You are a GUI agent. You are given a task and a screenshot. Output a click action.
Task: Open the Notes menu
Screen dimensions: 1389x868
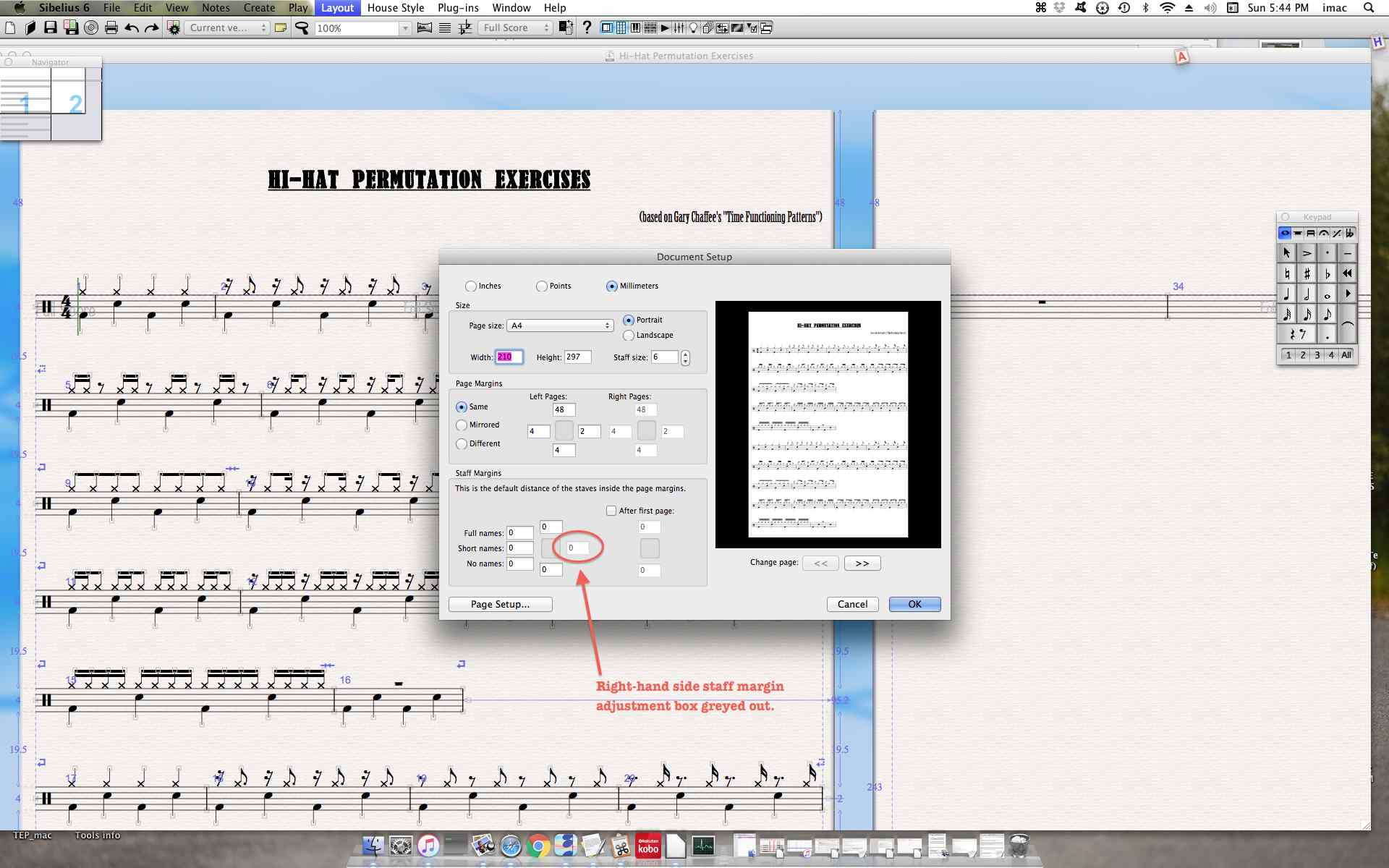216,7
